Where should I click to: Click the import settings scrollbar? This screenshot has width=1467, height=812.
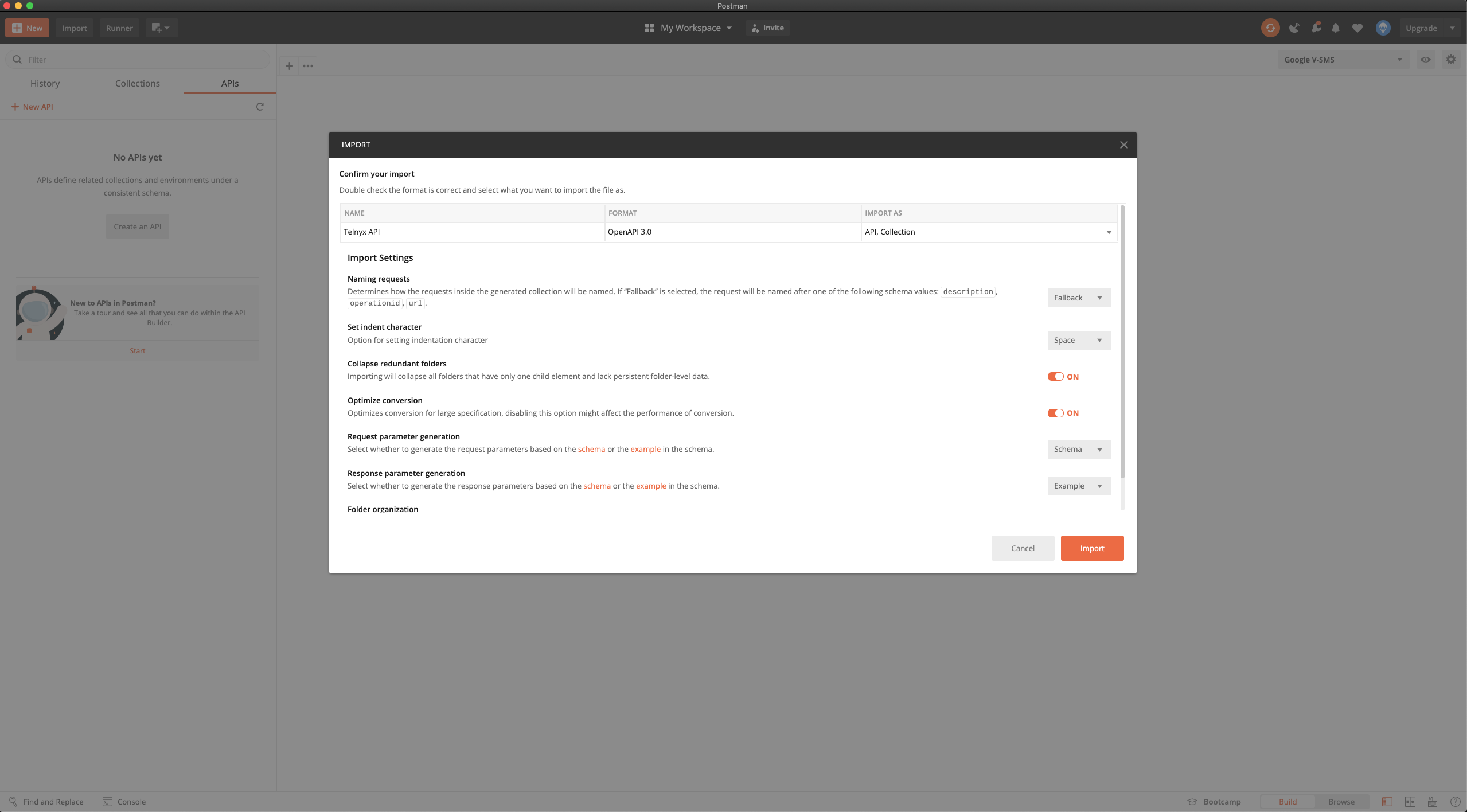click(x=1122, y=342)
